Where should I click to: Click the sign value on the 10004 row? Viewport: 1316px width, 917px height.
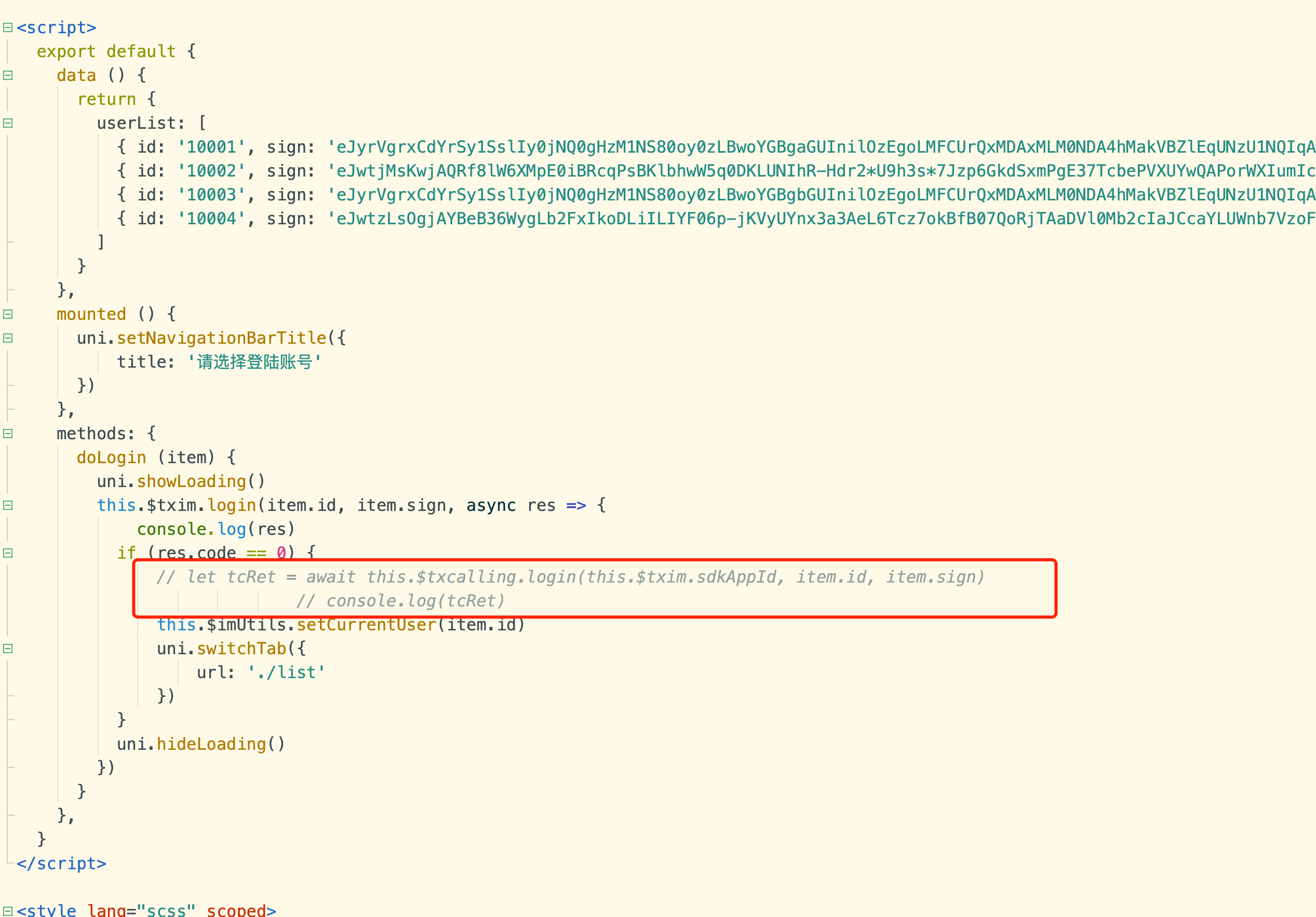pos(822,219)
